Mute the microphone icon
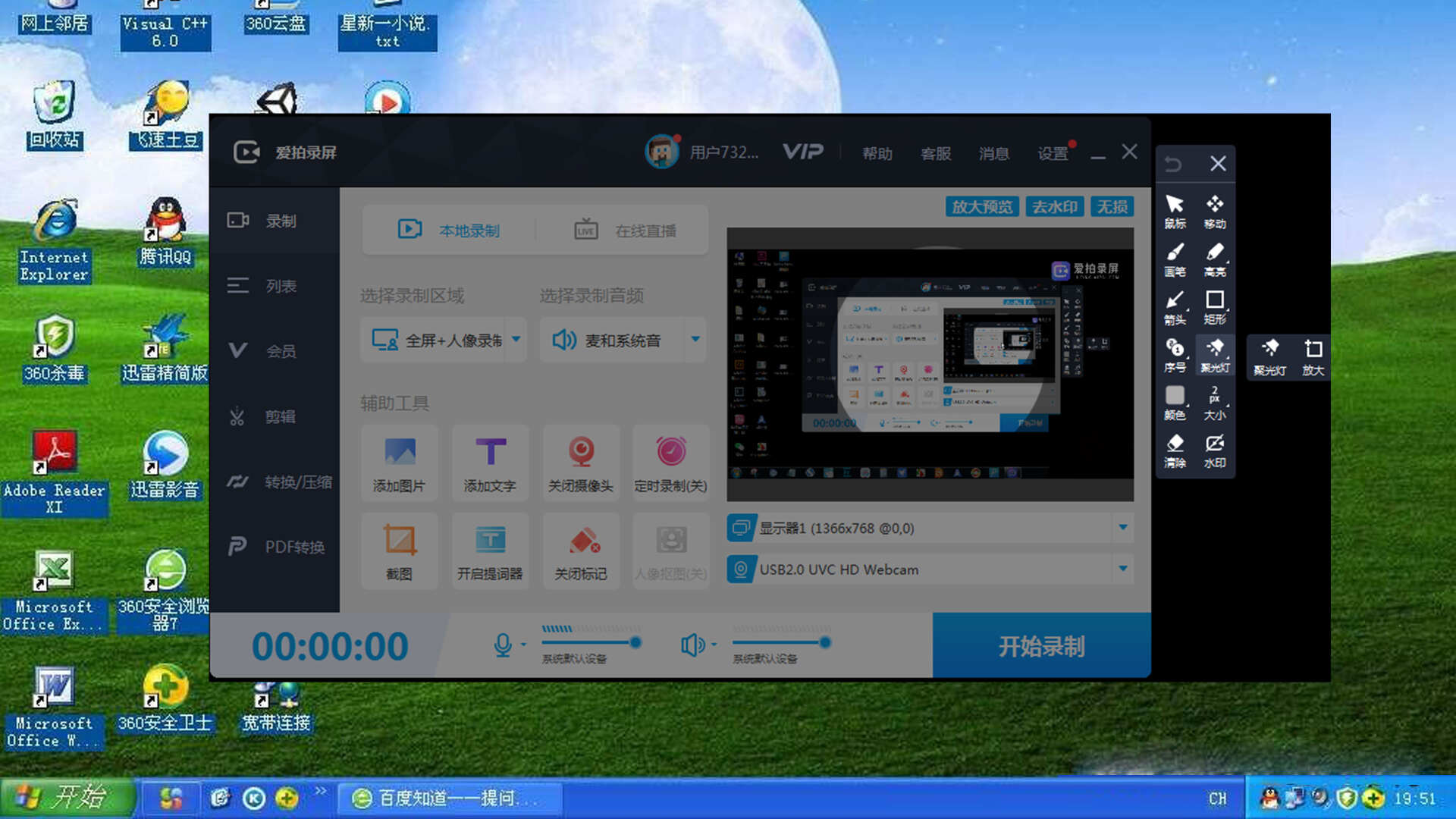The width and height of the screenshot is (1456, 819). pyautogui.click(x=502, y=645)
